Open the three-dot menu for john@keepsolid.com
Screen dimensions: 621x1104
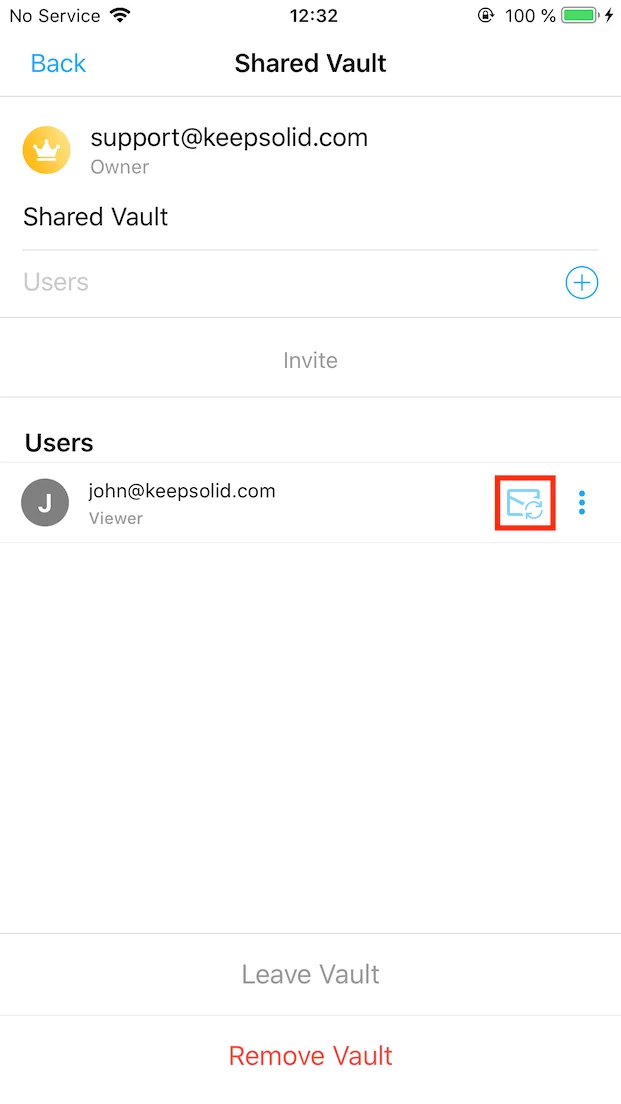582,503
